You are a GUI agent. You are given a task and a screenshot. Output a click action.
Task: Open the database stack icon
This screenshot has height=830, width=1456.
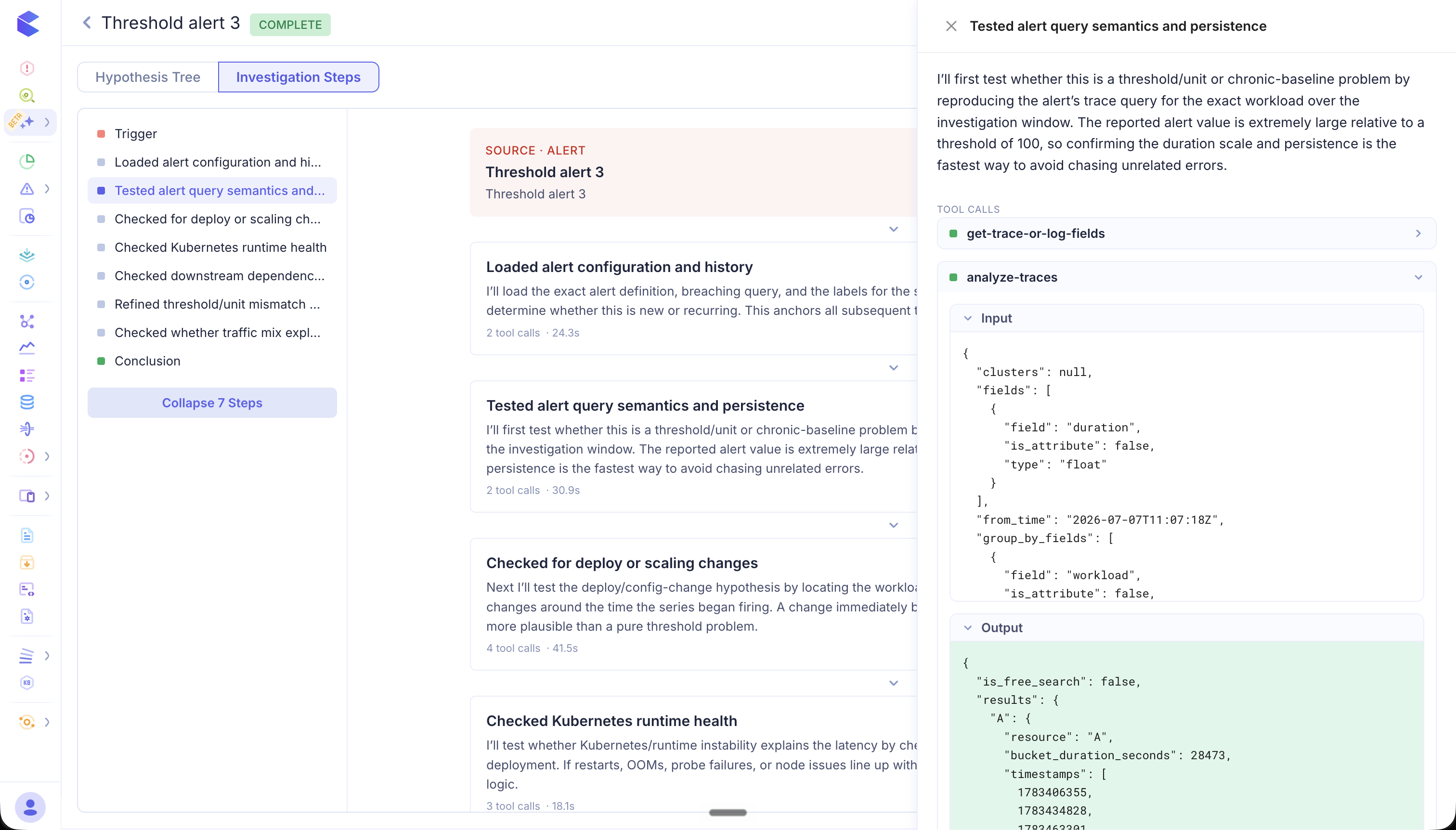point(27,402)
